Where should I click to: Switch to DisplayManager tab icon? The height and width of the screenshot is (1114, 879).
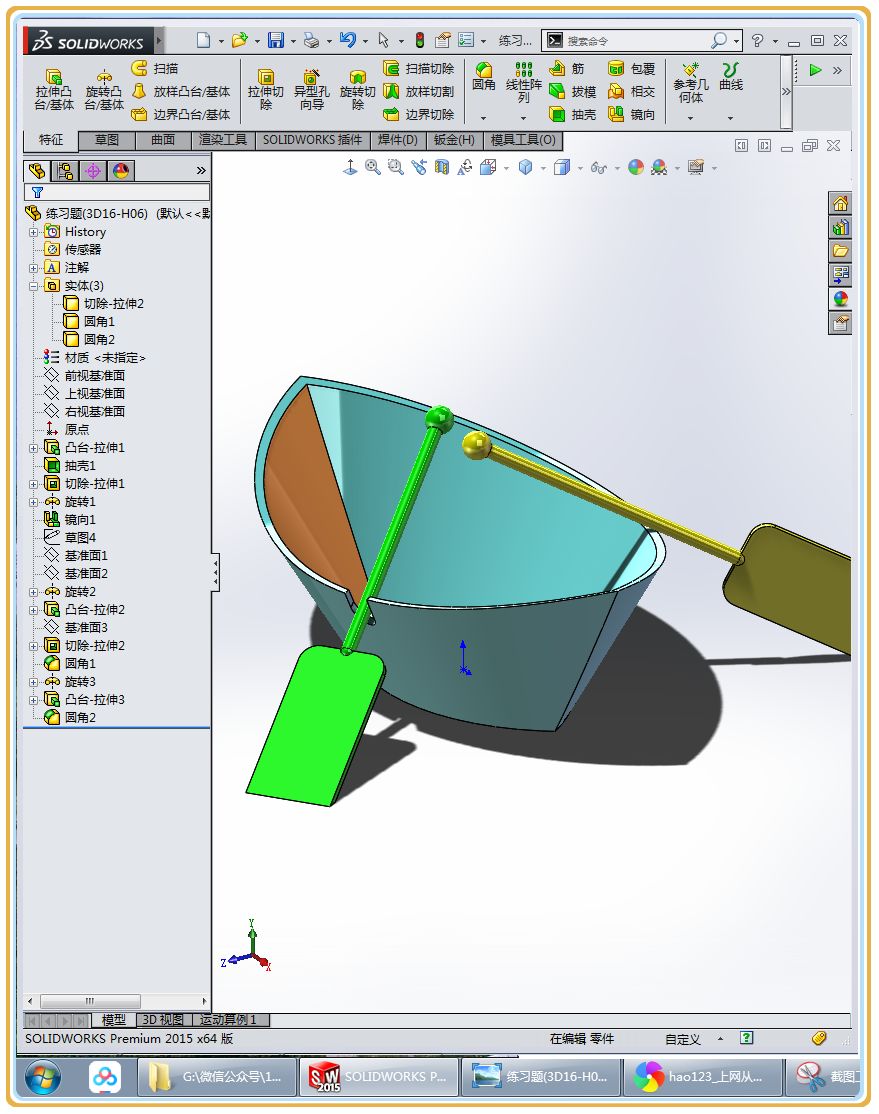coord(121,171)
